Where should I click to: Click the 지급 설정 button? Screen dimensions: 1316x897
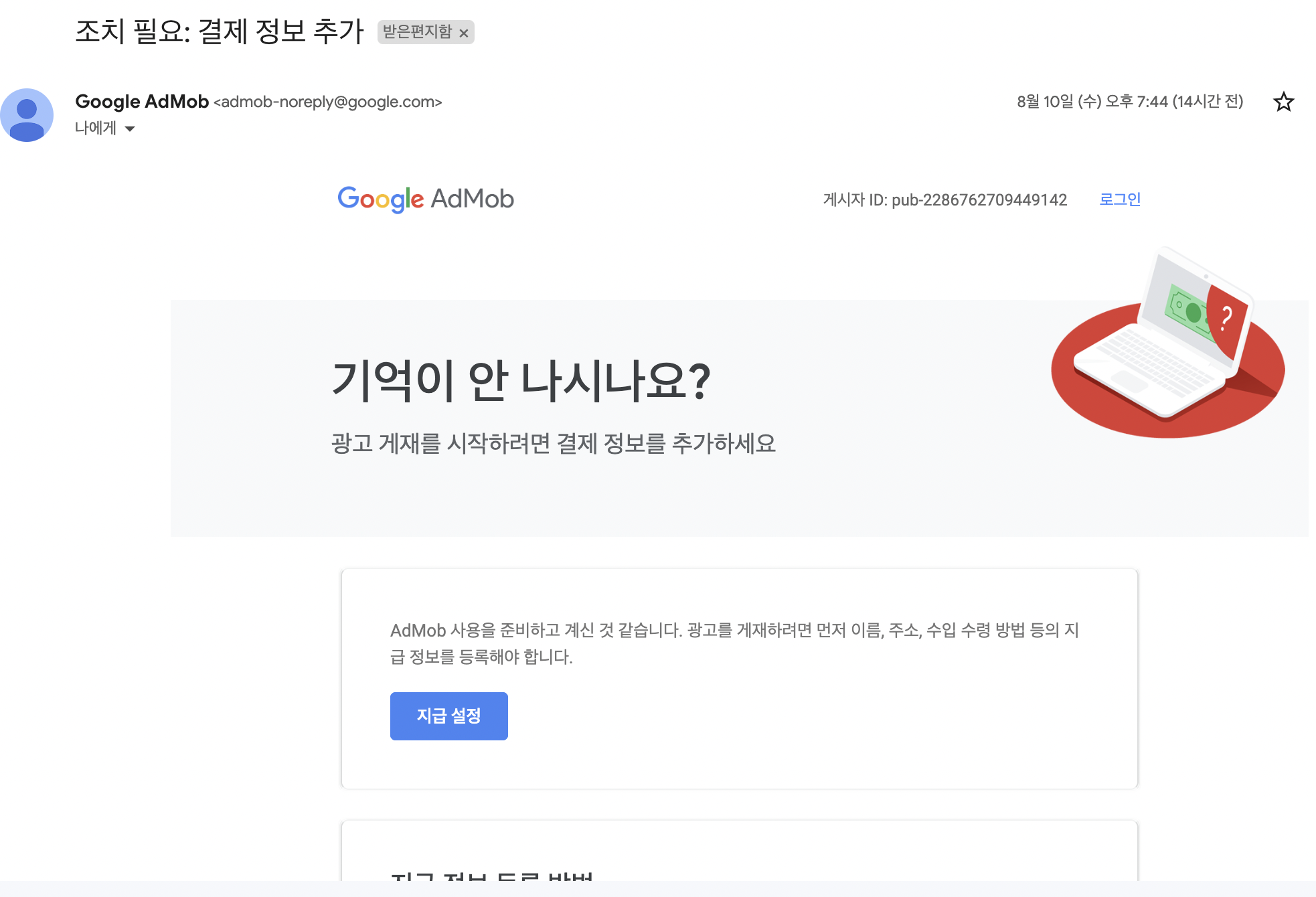[448, 716]
